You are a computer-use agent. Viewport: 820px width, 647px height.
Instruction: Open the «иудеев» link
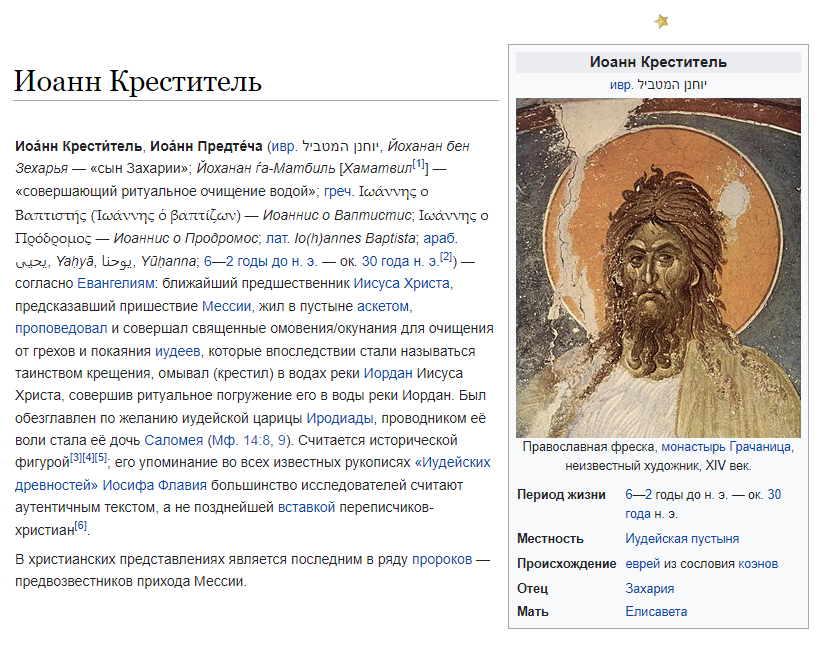(x=177, y=351)
